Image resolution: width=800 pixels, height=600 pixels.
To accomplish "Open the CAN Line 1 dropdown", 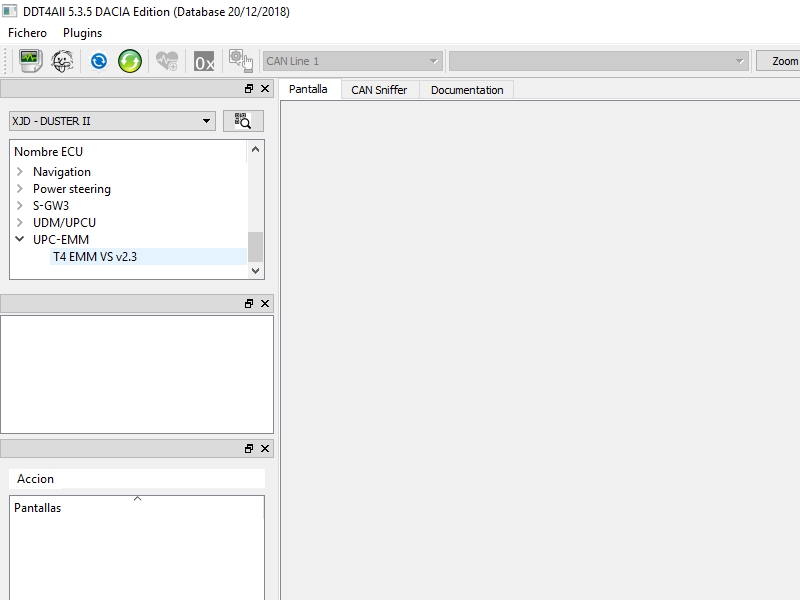I will click(x=352, y=61).
